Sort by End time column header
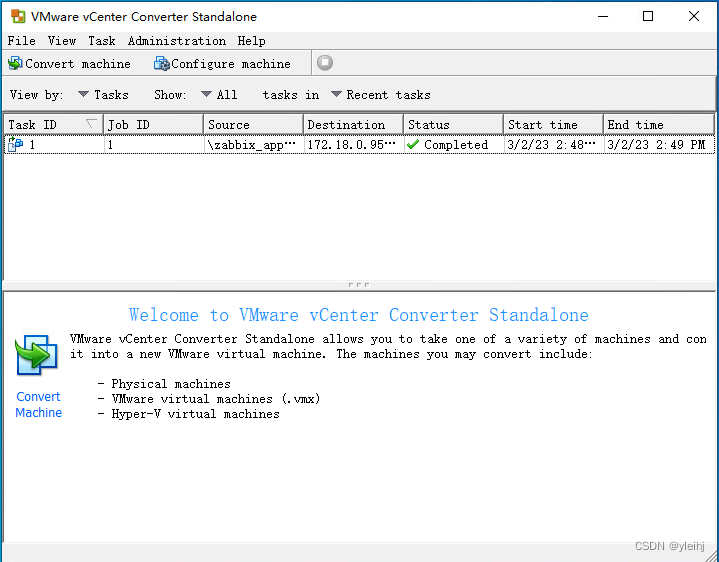Image resolution: width=719 pixels, height=562 pixels. pos(659,125)
